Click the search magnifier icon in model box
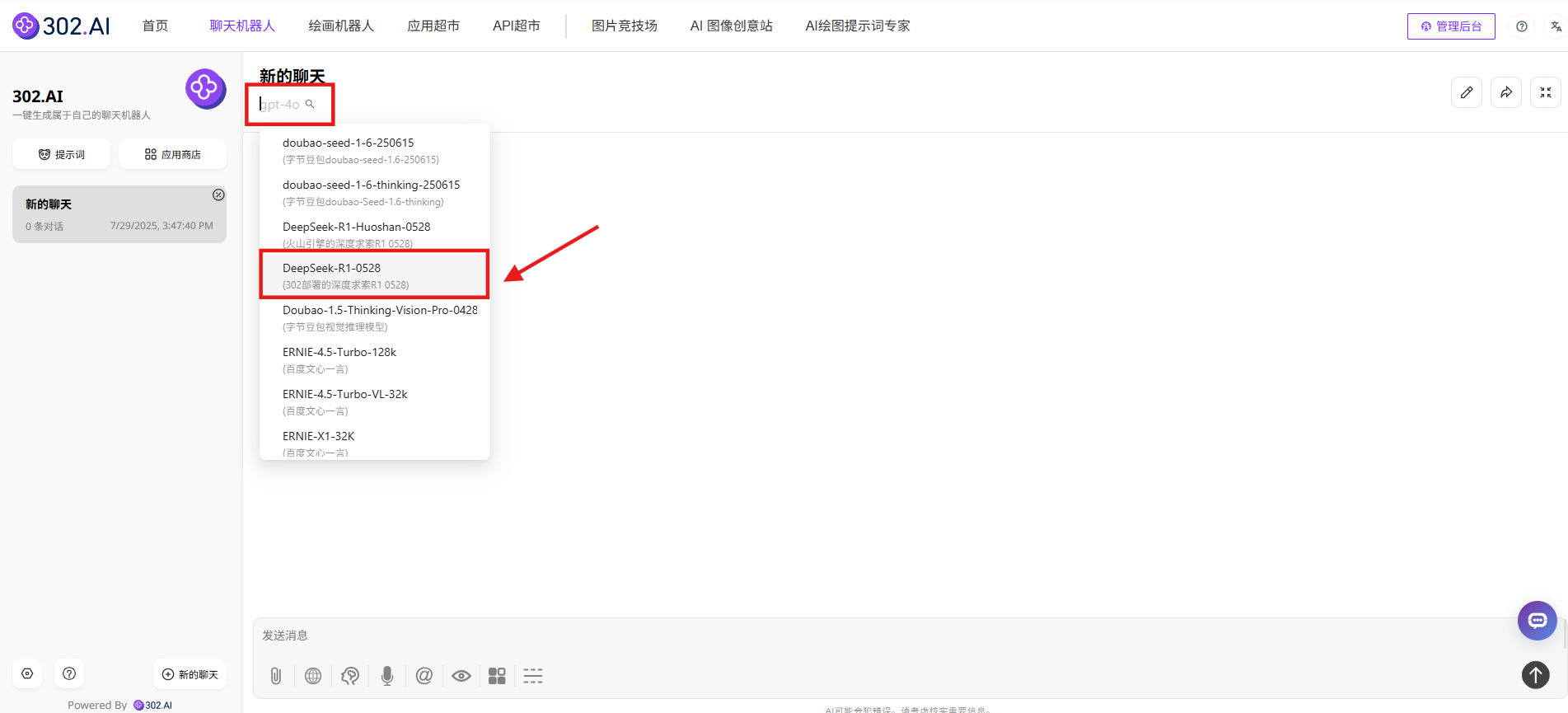This screenshot has height=713, width=1568. coord(310,104)
